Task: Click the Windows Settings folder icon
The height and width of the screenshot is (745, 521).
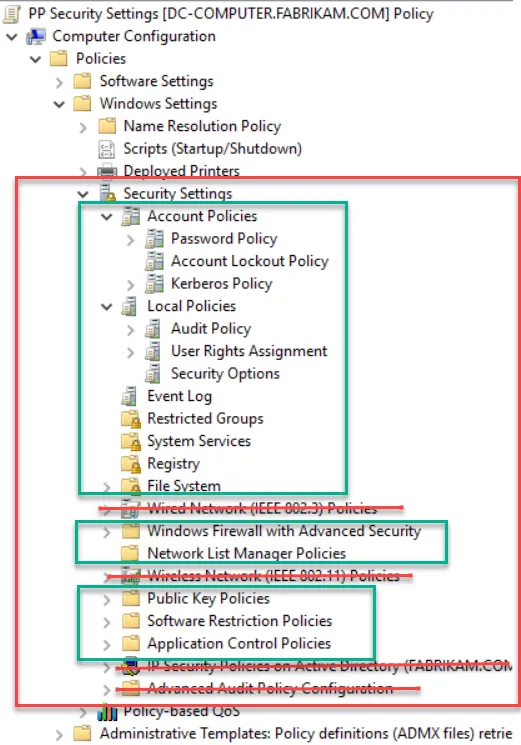Action: click(x=82, y=104)
